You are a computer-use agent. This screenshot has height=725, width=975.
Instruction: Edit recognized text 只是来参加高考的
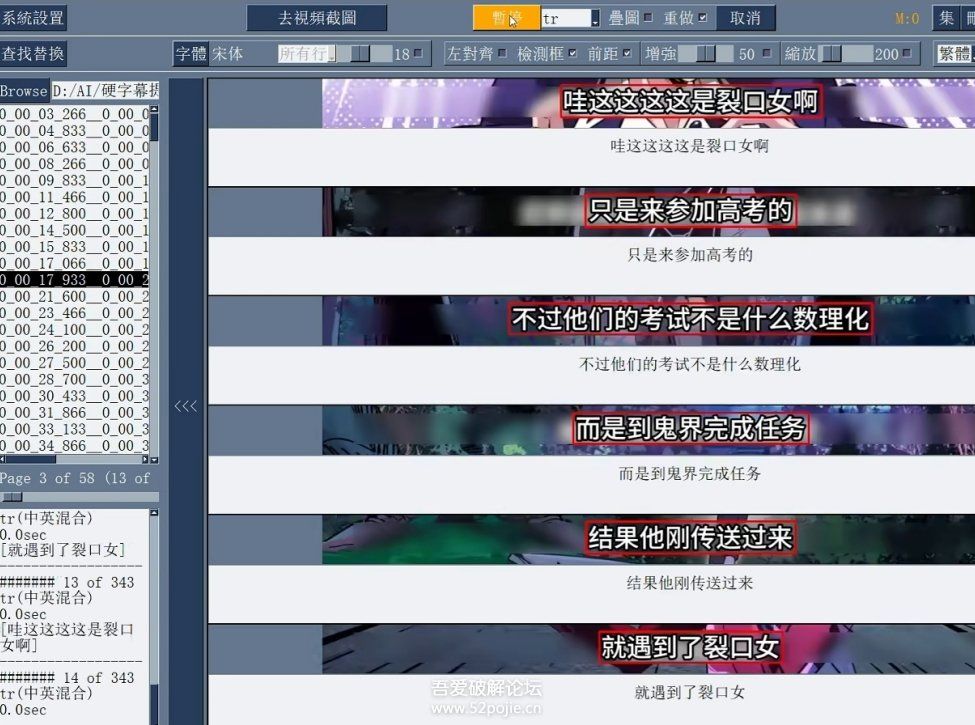tap(690, 255)
